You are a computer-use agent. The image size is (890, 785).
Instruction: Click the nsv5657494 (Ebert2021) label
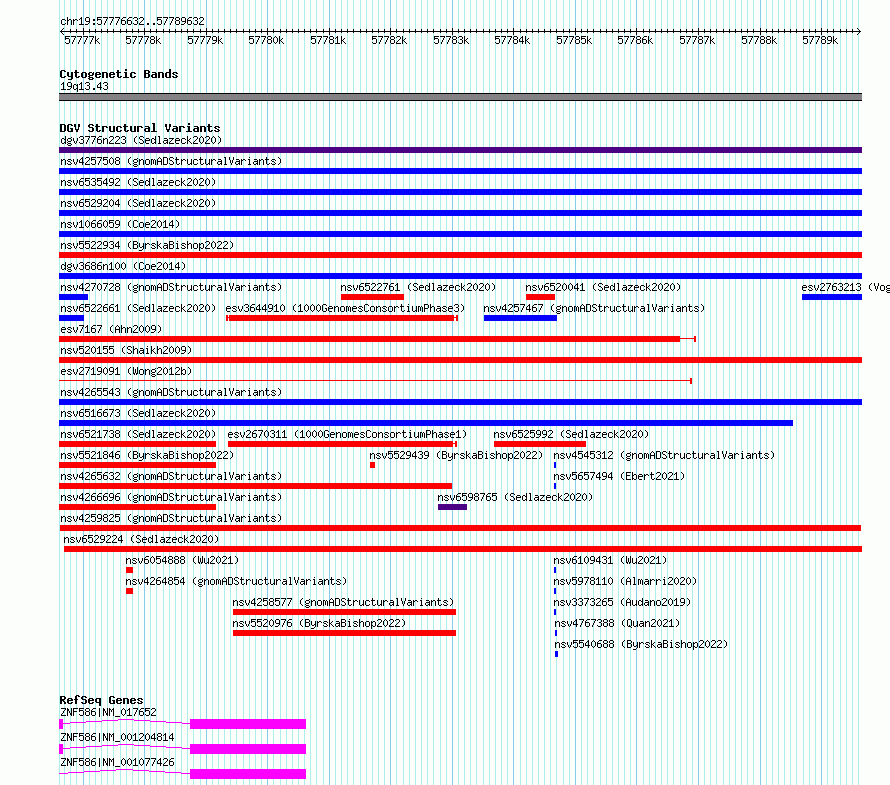[x=619, y=476]
